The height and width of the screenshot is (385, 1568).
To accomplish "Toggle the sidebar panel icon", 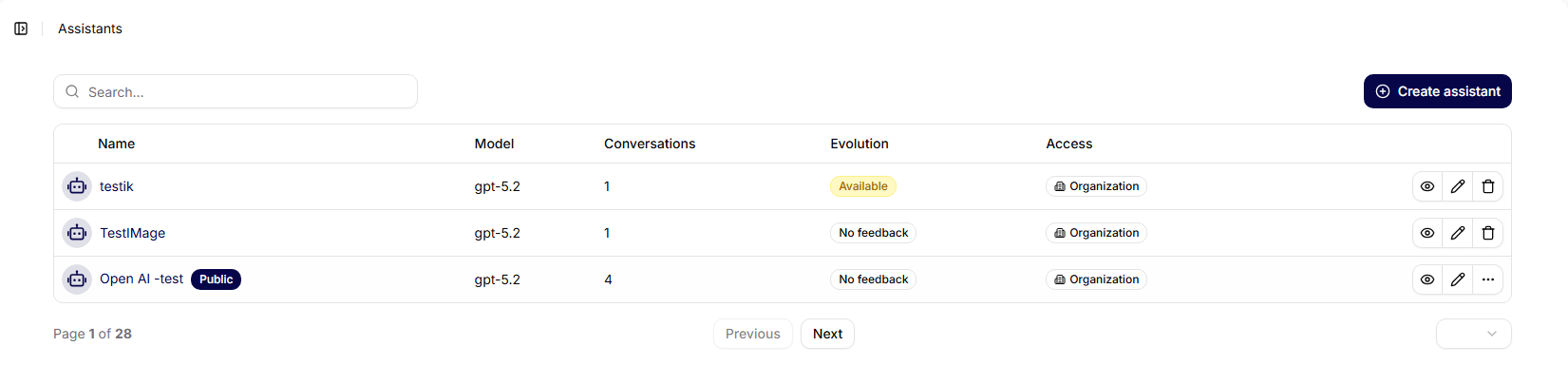I will coord(21,29).
